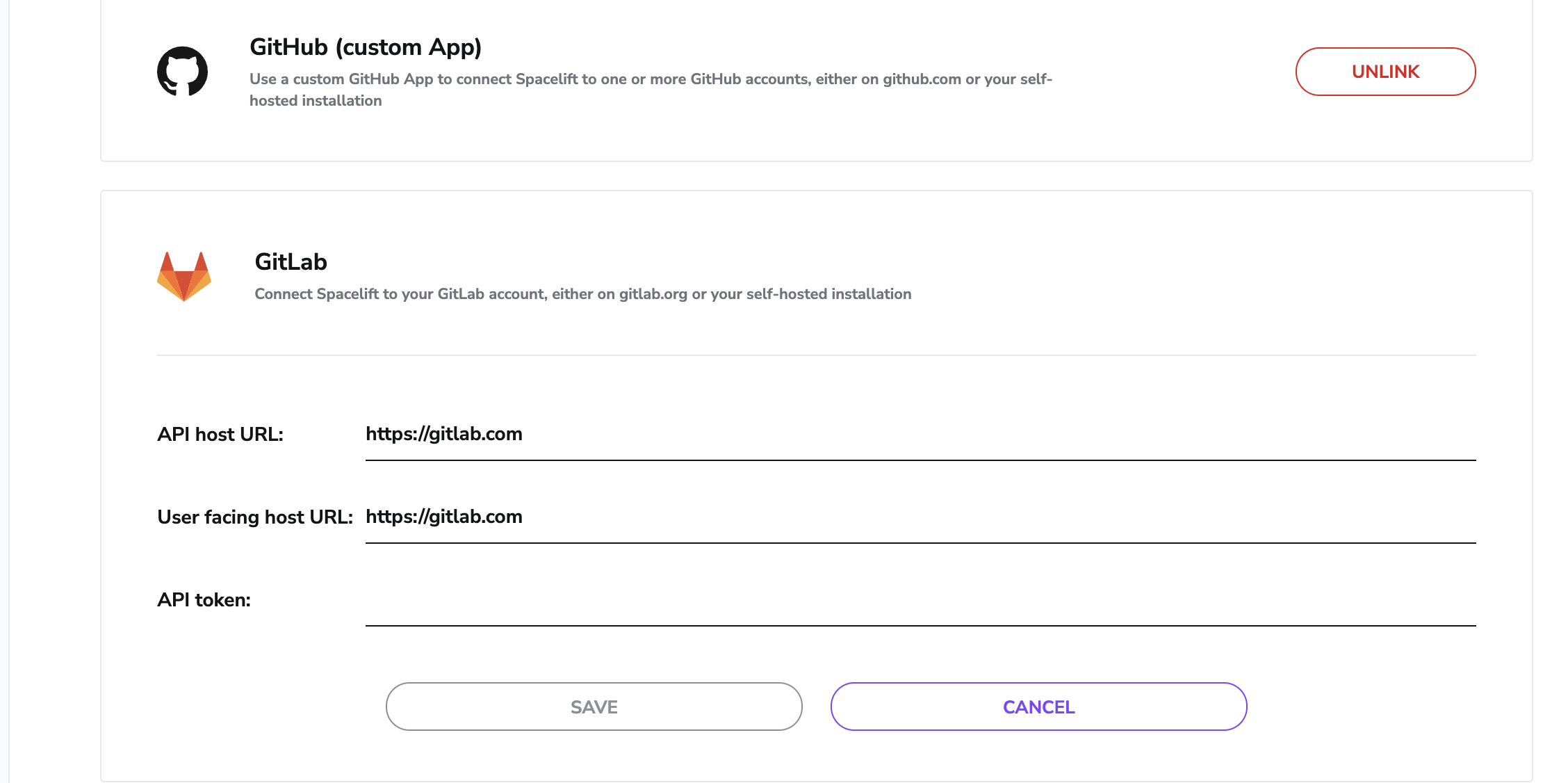Click "github.com" in the GitHub description
The image size is (1568, 783).
pos(922,79)
